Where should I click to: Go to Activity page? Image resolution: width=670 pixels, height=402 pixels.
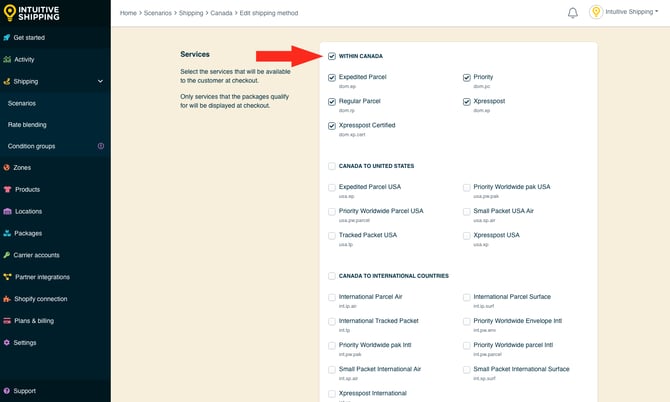24,59
